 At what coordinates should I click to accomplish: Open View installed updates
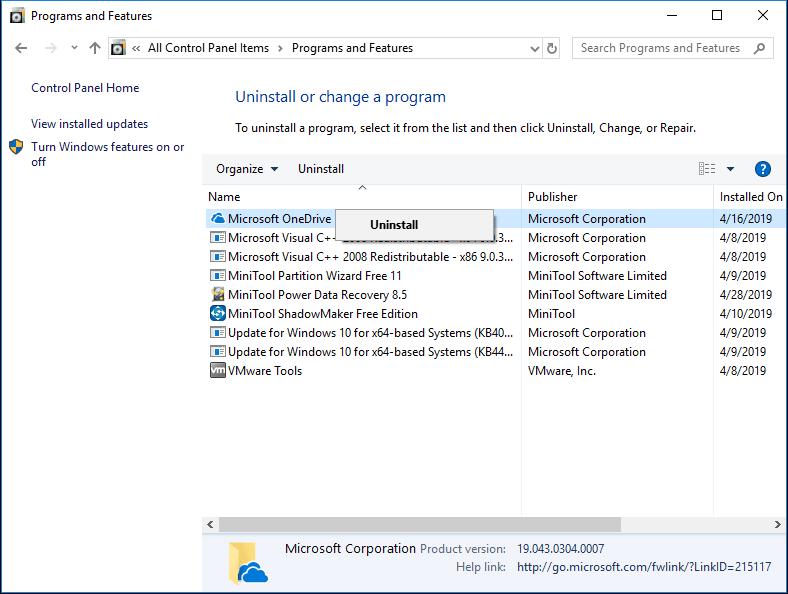click(89, 124)
